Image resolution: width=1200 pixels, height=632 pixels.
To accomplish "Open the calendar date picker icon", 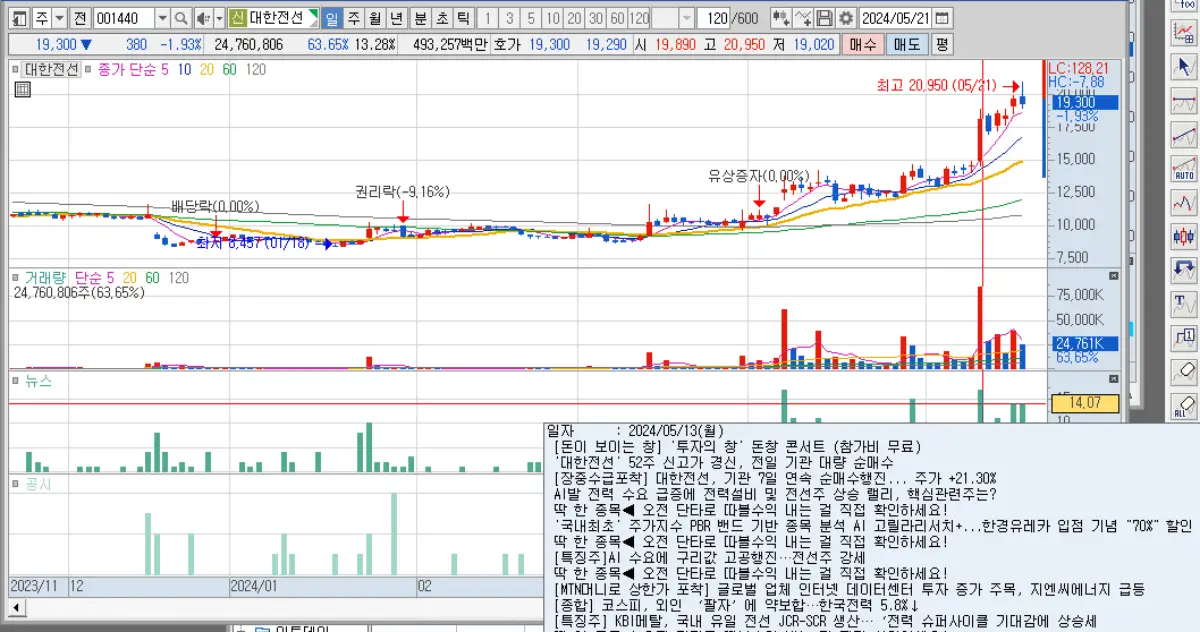I will (942, 19).
